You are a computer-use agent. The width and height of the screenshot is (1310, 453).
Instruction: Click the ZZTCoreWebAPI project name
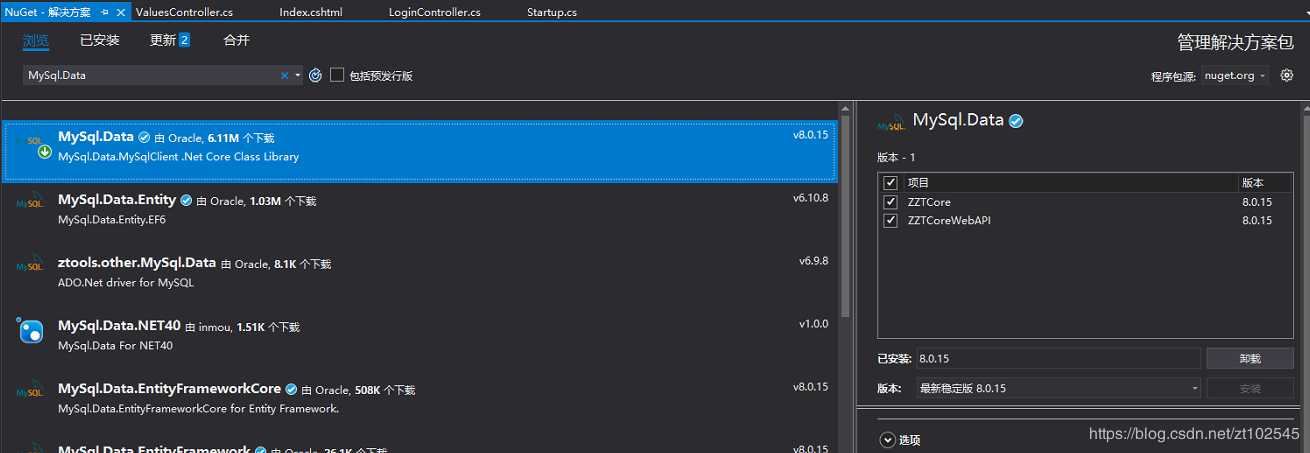(949, 220)
